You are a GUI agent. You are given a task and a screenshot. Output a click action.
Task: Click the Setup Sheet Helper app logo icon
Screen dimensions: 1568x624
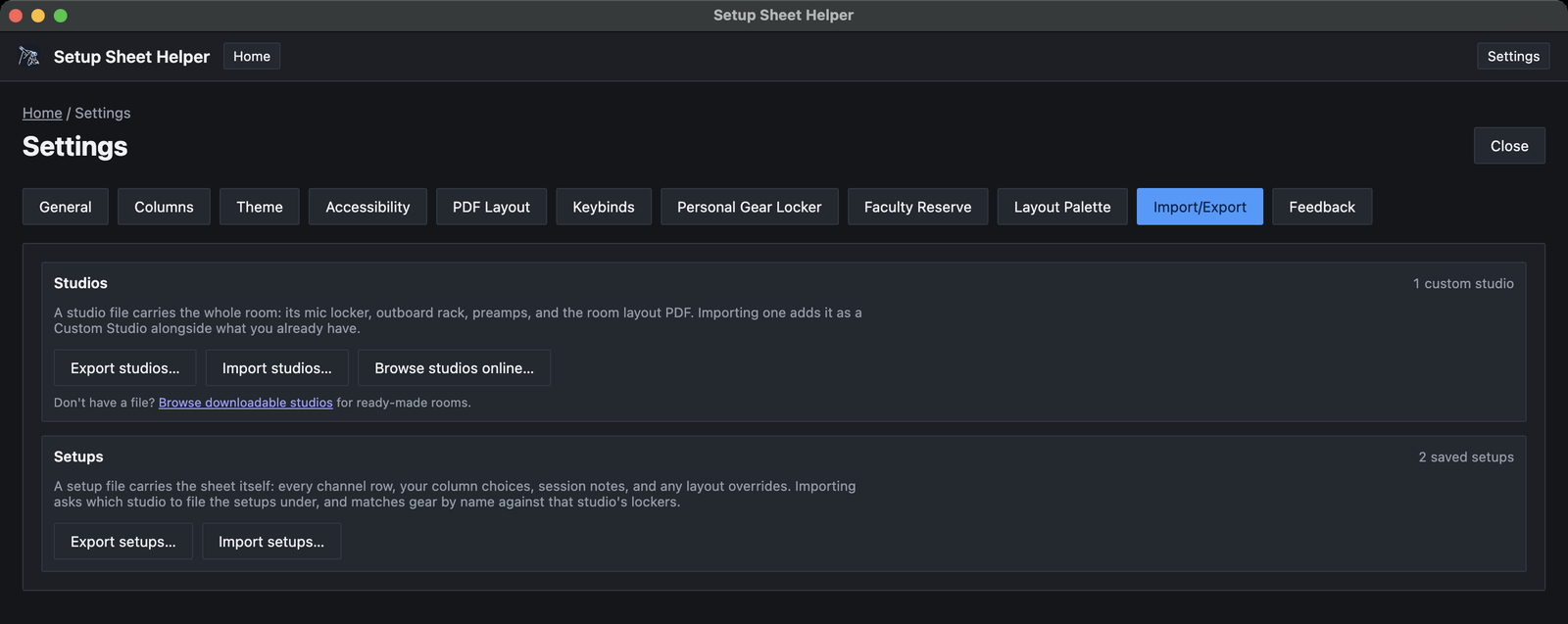coord(29,57)
